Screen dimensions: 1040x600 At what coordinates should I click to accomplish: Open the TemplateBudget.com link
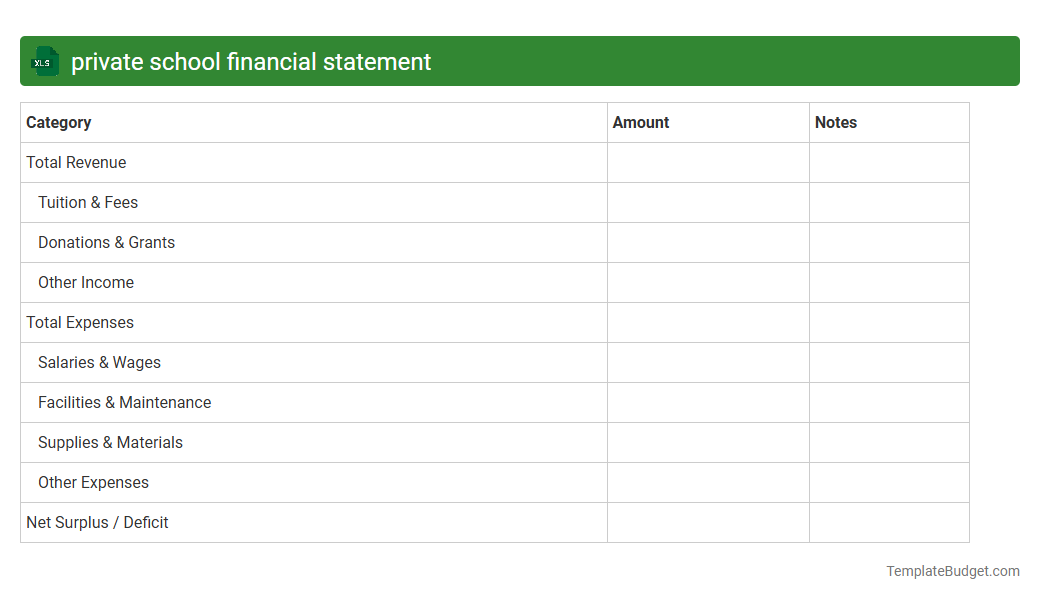coord(952,571)
